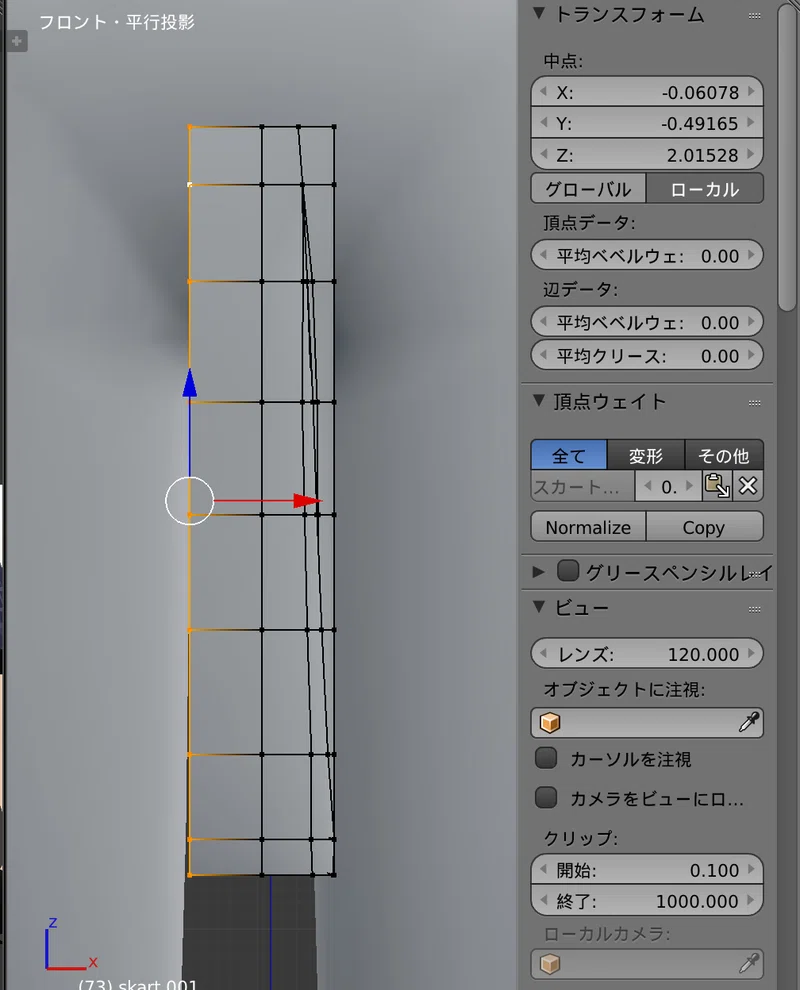This screenshot has height=990, width=800.
Task: Decrease X value with left arrow
Action: click(543, 92)
